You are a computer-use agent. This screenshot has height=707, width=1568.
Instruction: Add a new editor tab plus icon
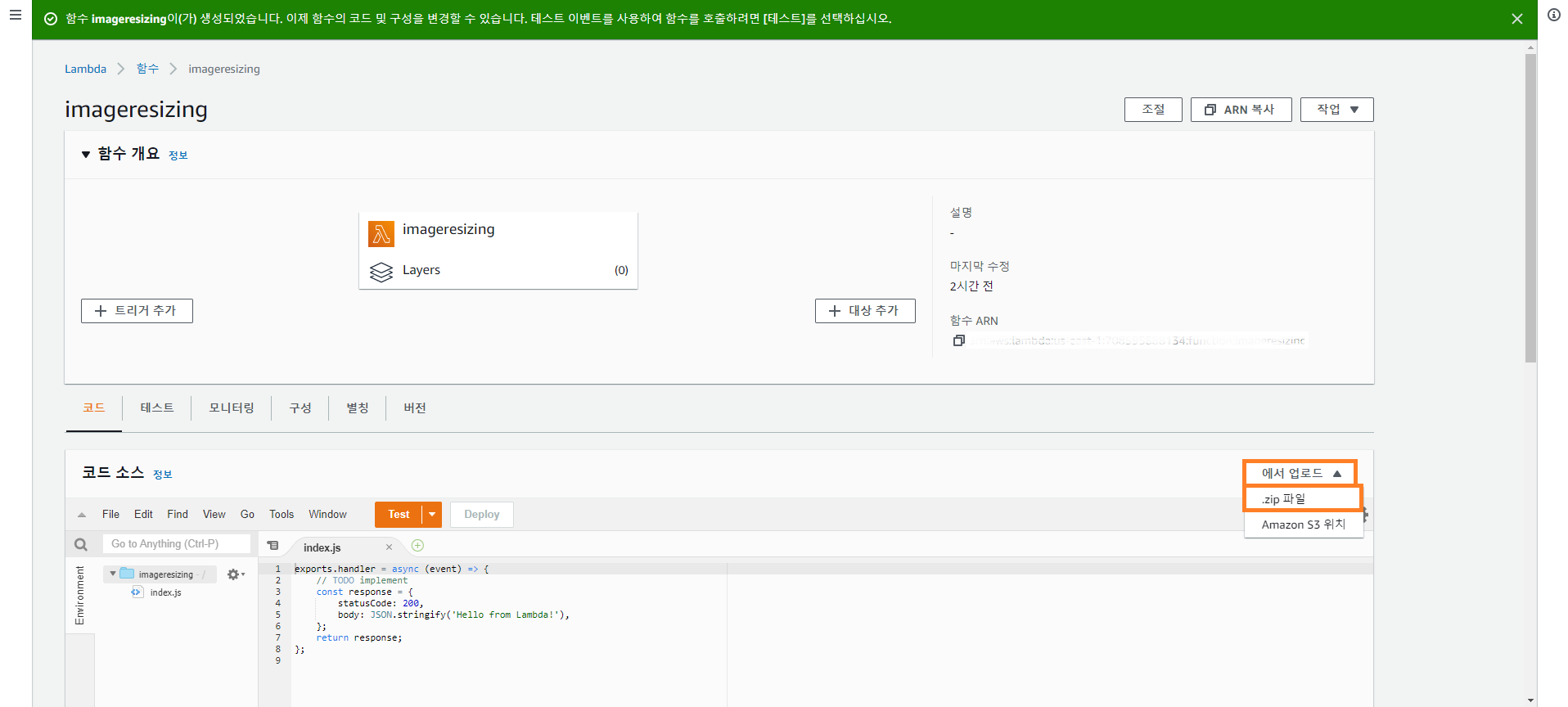417,546
